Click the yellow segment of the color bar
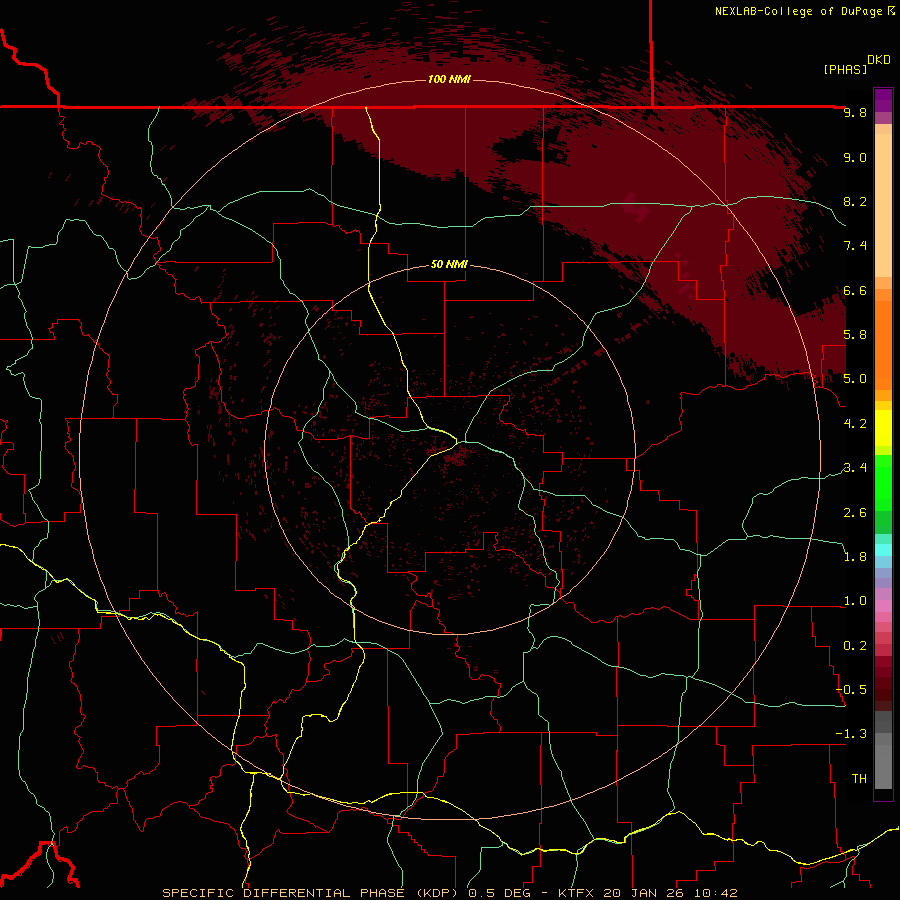Screen dimensions: 900x900 tap(883, 428)
